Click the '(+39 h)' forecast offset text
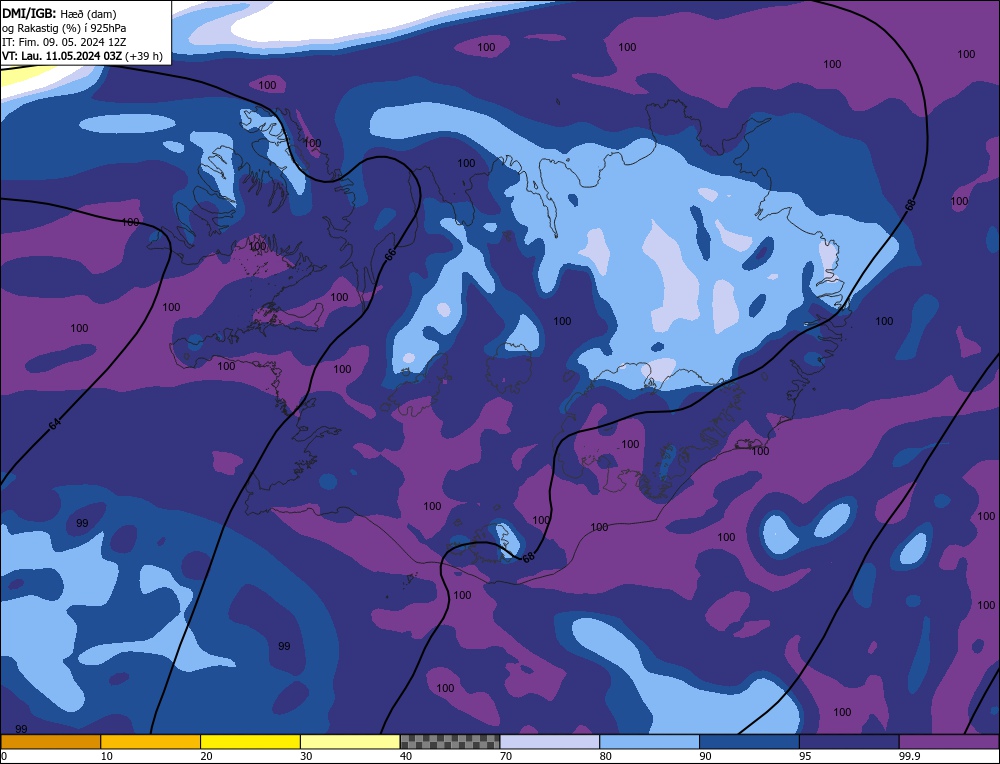Viewport: 1000px width, 764px height. pos(144,56)
